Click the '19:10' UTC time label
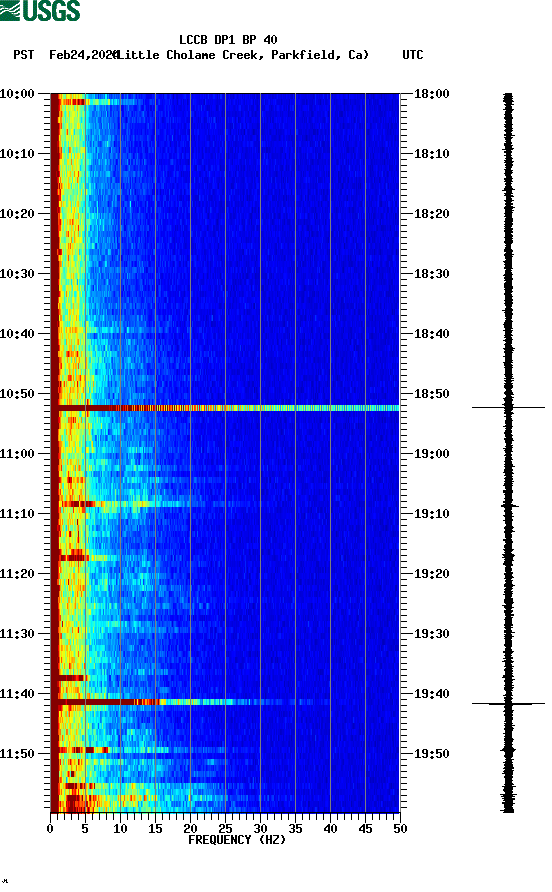 (432, 514)
